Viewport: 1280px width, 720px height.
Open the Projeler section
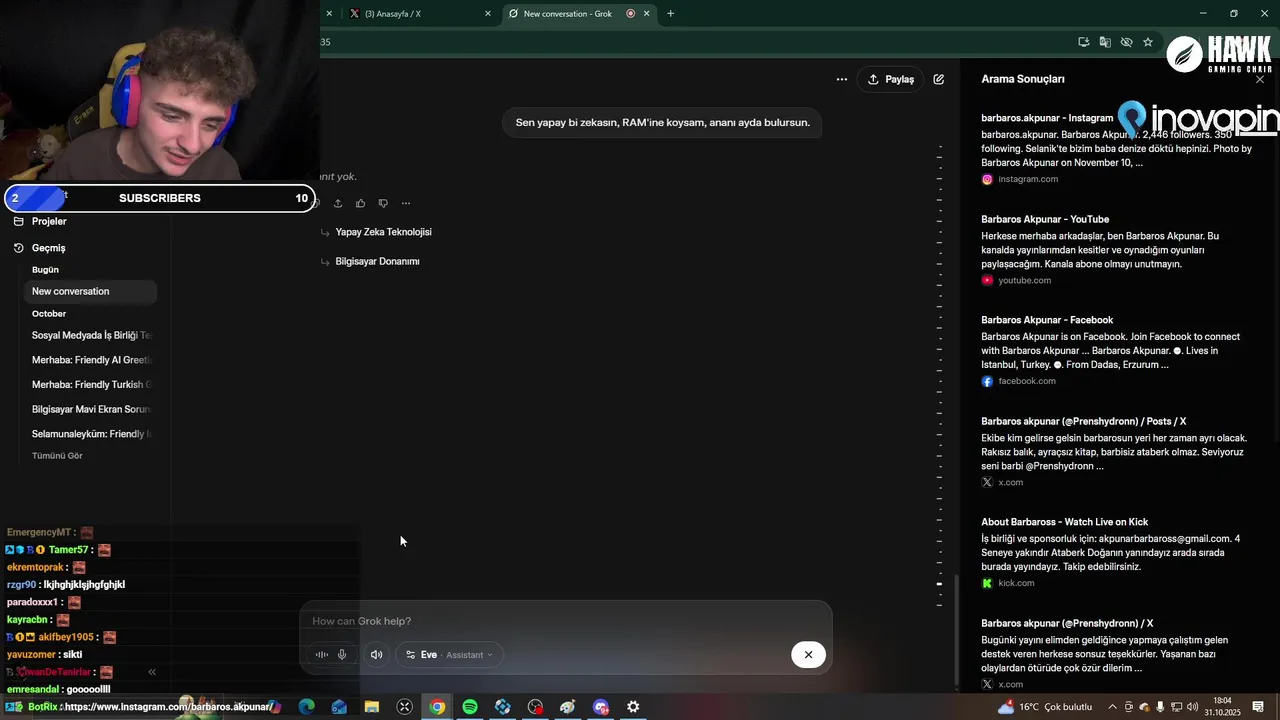[x=49, y=221]
